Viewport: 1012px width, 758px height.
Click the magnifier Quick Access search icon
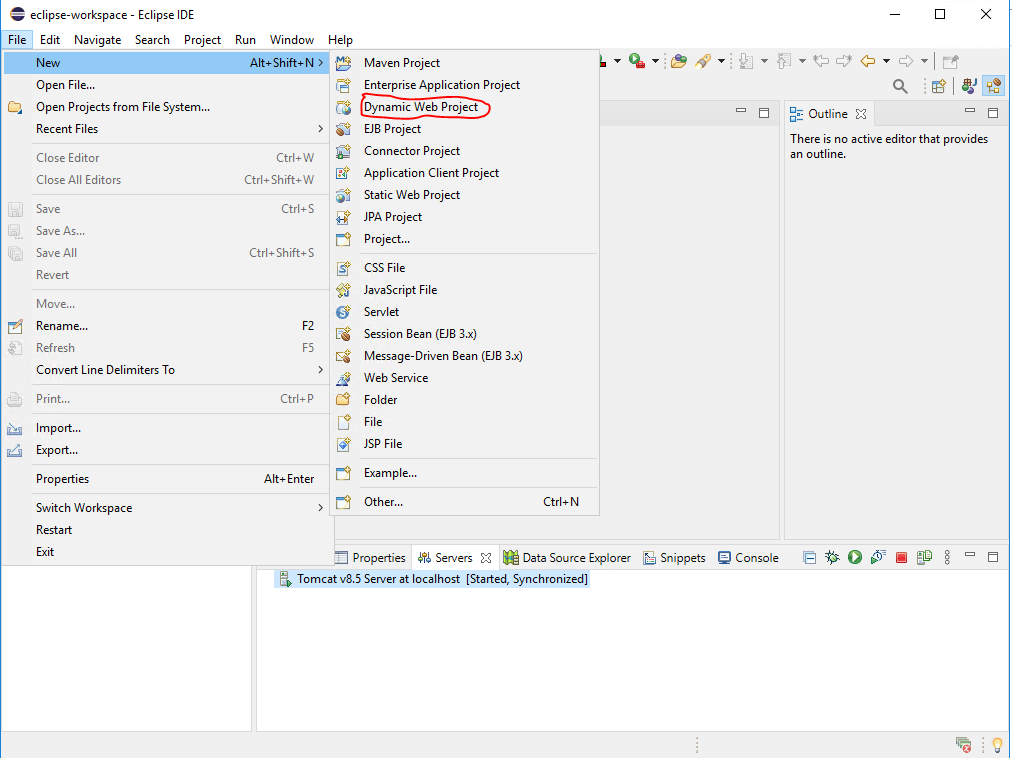click(900, 86)
